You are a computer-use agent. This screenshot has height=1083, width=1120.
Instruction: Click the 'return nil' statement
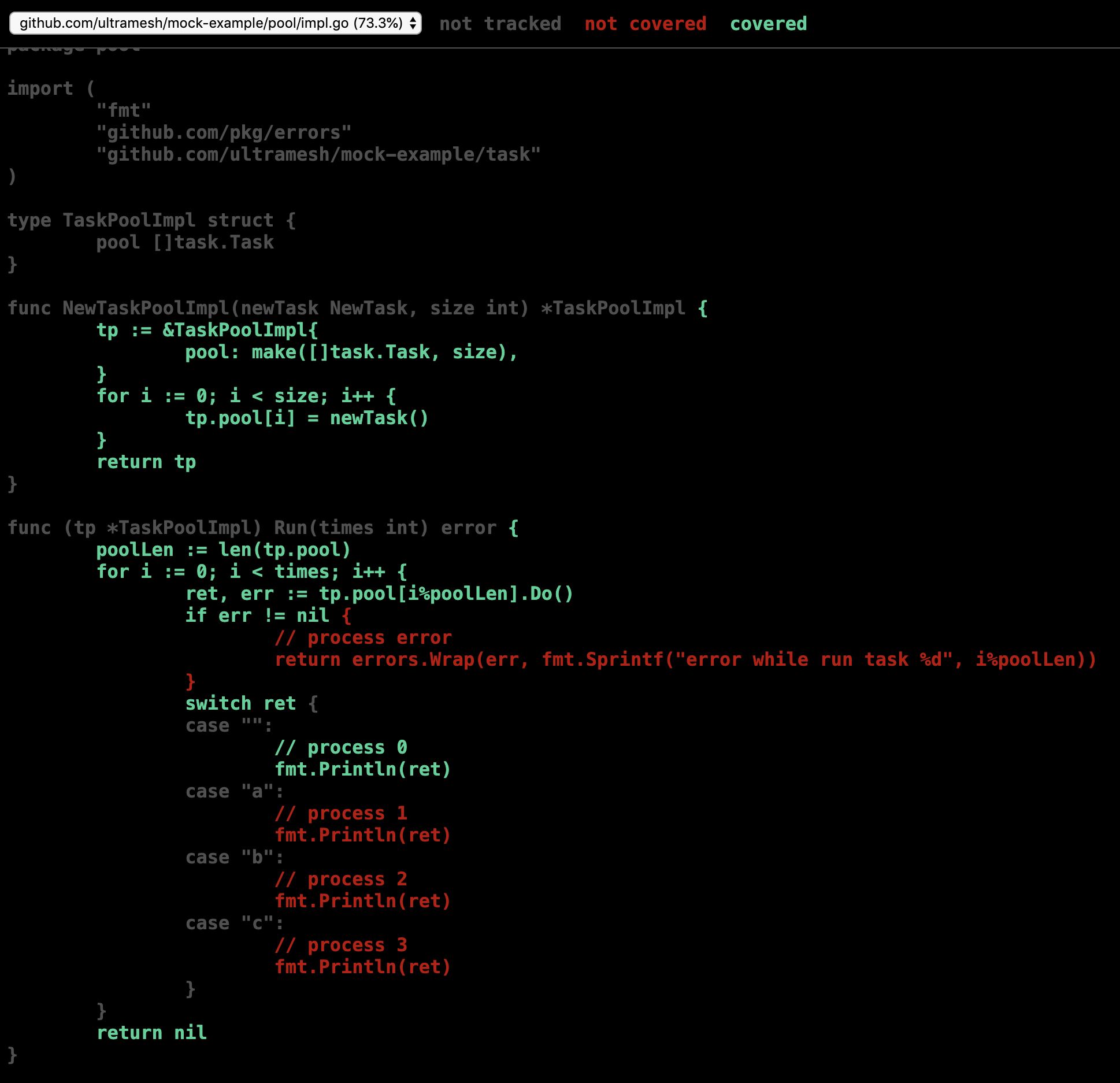coord(151,1033)
